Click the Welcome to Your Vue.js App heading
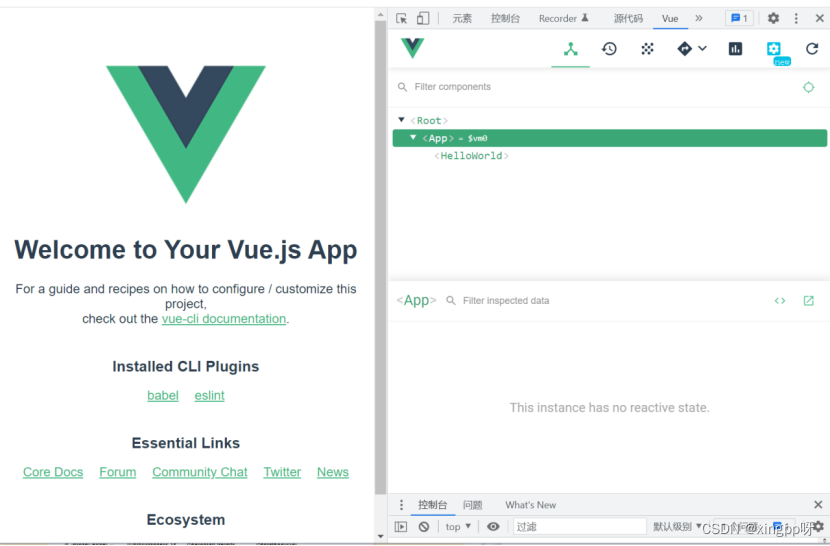The height and width of the screenshot is (546, 830). pos(186,250)
